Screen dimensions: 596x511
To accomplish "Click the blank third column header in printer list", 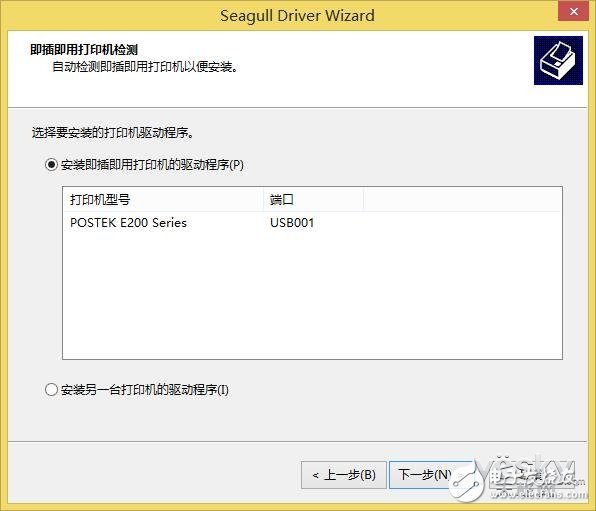I will pyautogui.click(x=462, y=199).
